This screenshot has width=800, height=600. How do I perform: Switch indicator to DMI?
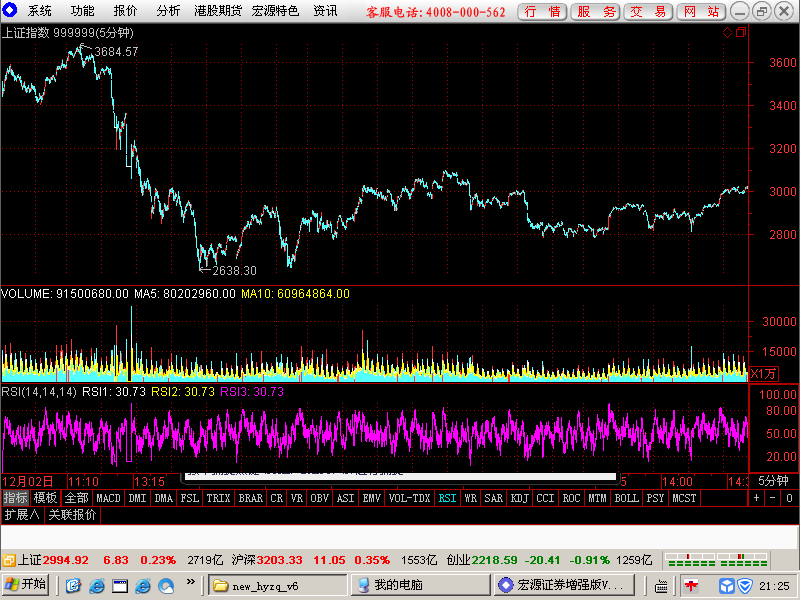pos(137,498)
